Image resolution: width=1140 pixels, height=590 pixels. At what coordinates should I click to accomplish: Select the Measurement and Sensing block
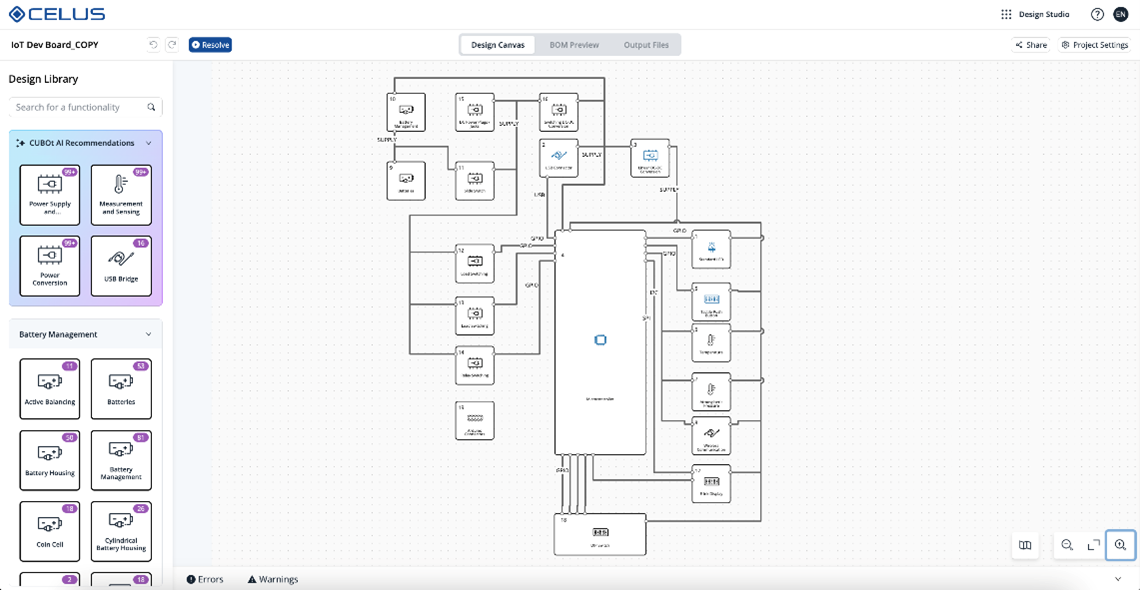[x=121, y=195]
